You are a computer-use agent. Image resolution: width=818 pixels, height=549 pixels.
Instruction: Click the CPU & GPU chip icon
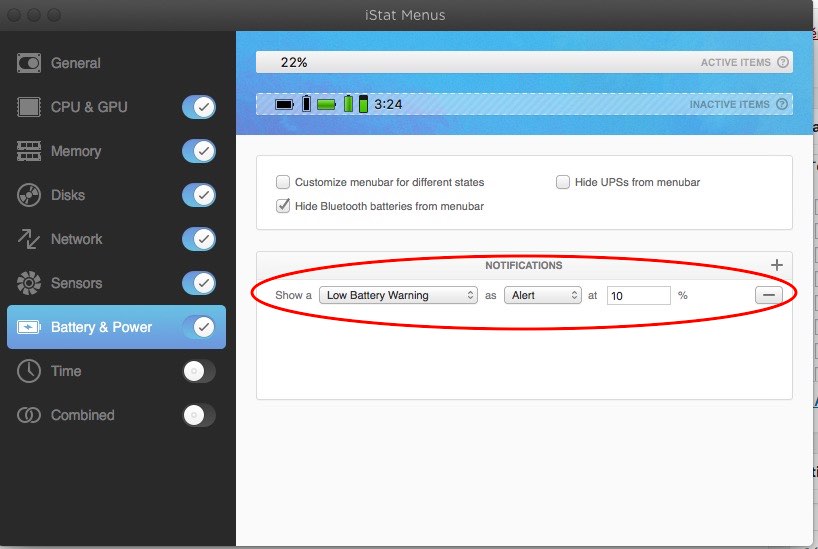coord(29,107)
